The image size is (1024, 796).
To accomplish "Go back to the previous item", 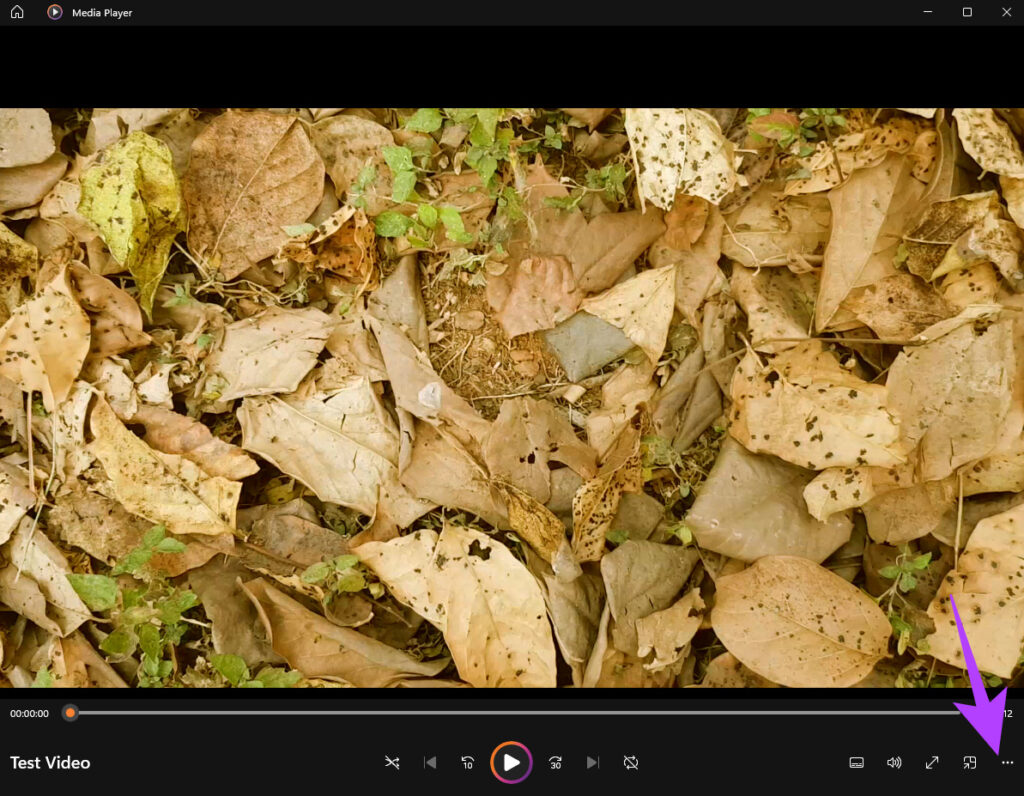I will [430, 762].
